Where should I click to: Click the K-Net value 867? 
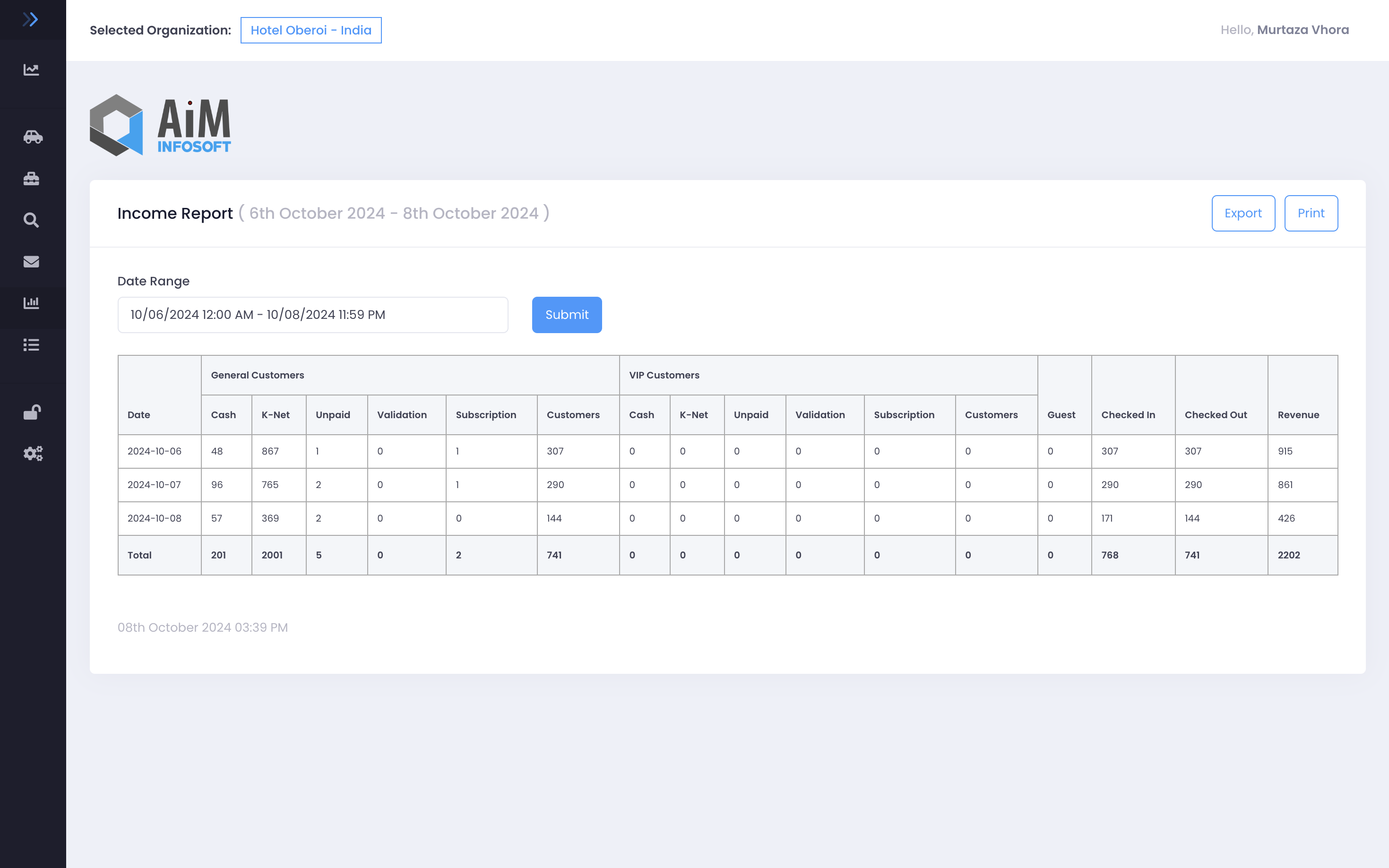point(270,451)
